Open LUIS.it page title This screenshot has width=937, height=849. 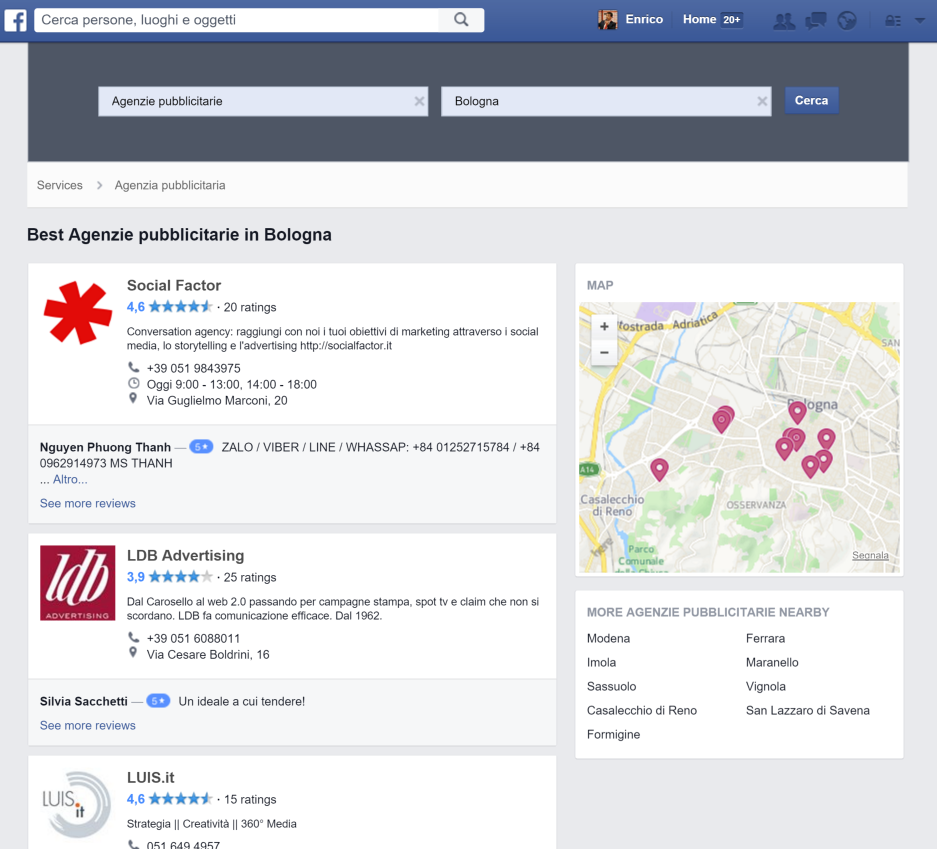pyautogui.click(x=151, y=777)
